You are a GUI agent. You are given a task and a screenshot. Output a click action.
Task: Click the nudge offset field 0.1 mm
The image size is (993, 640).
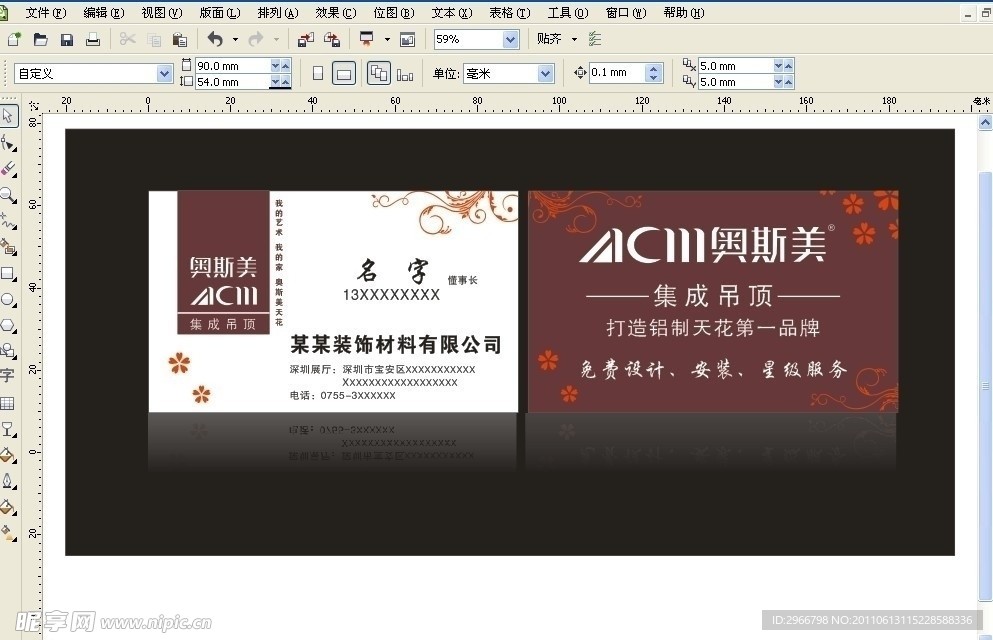[x=617, y=73]
